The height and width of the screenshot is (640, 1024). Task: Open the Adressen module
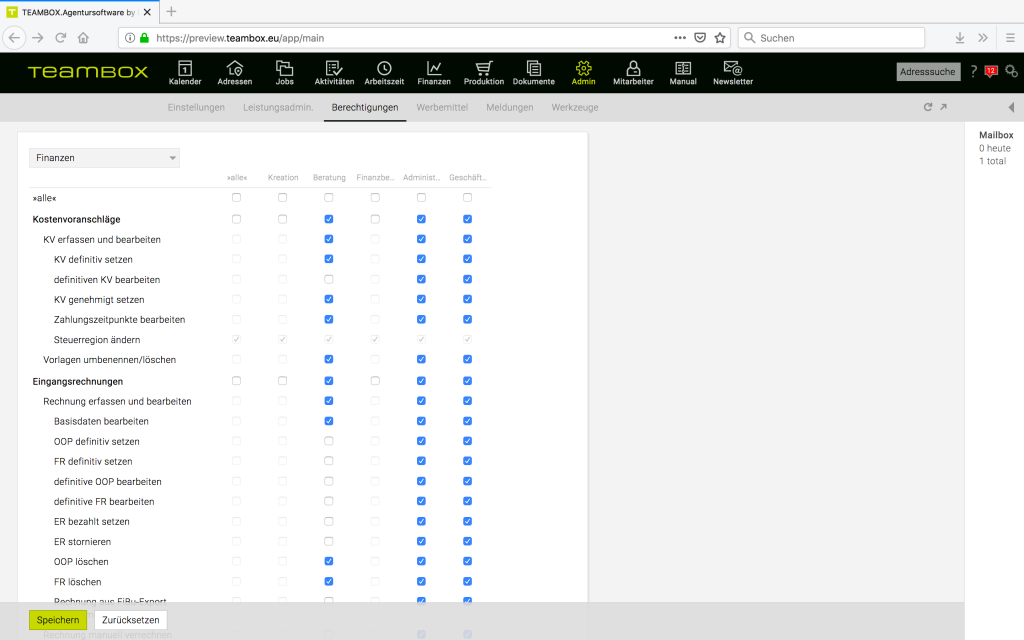pyautogui.click(x=234, y=72)
